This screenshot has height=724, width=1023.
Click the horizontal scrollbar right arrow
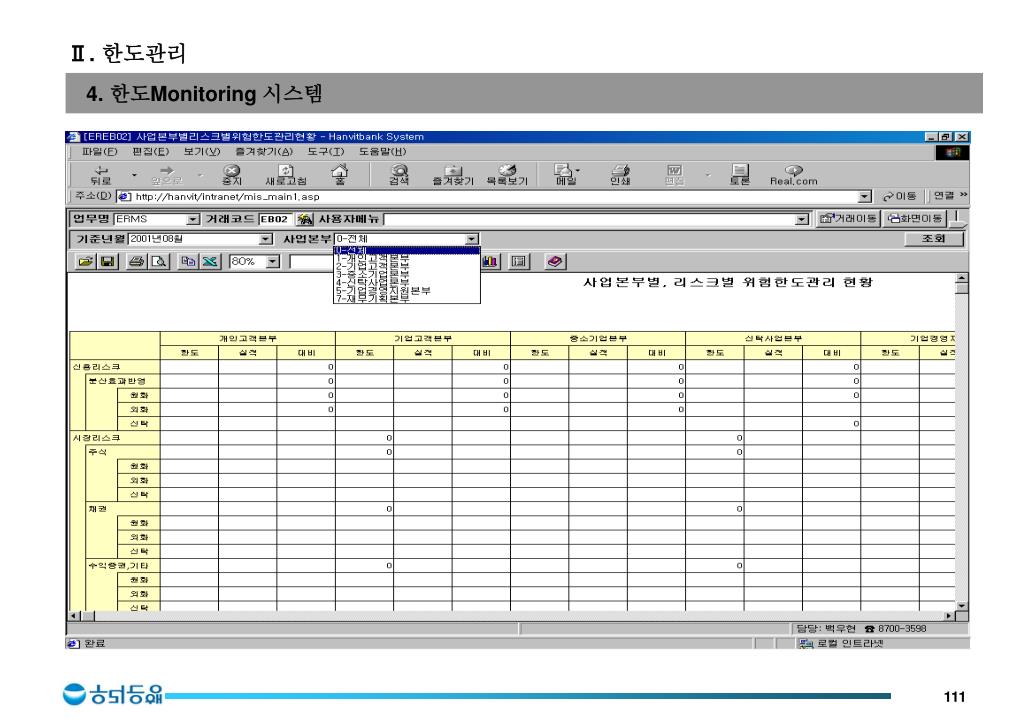(949, 616)
